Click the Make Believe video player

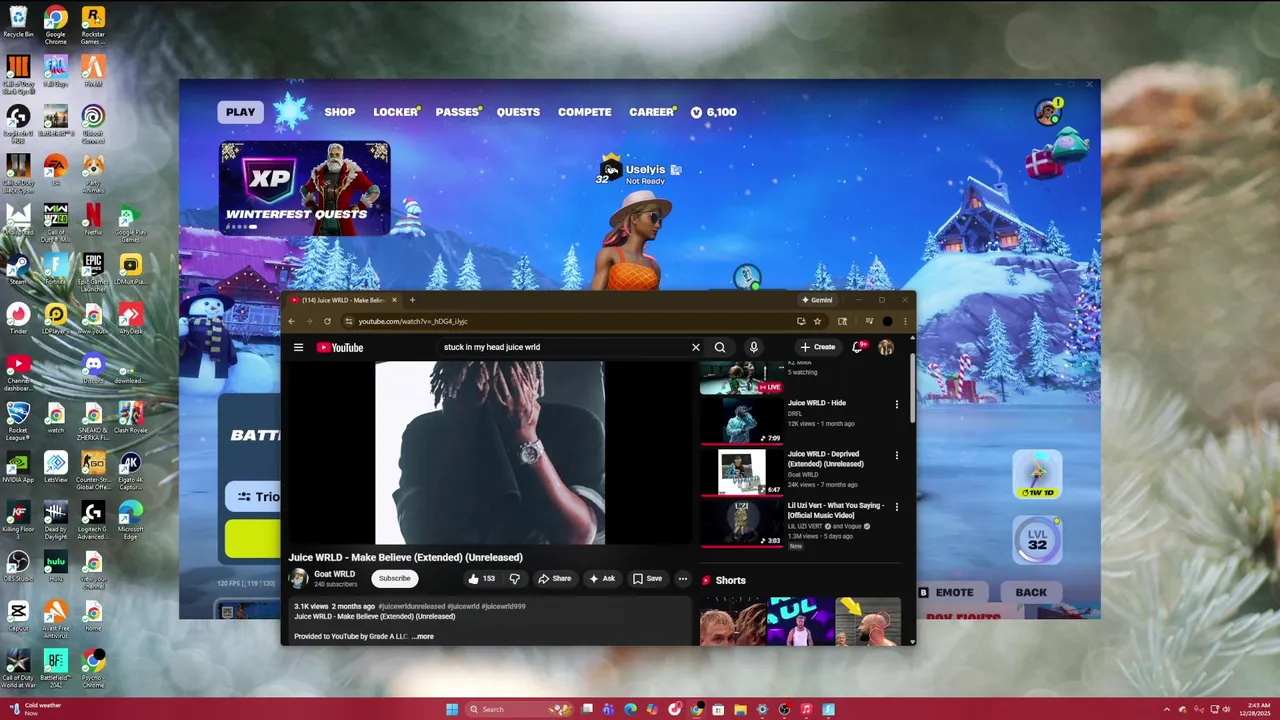490,453
